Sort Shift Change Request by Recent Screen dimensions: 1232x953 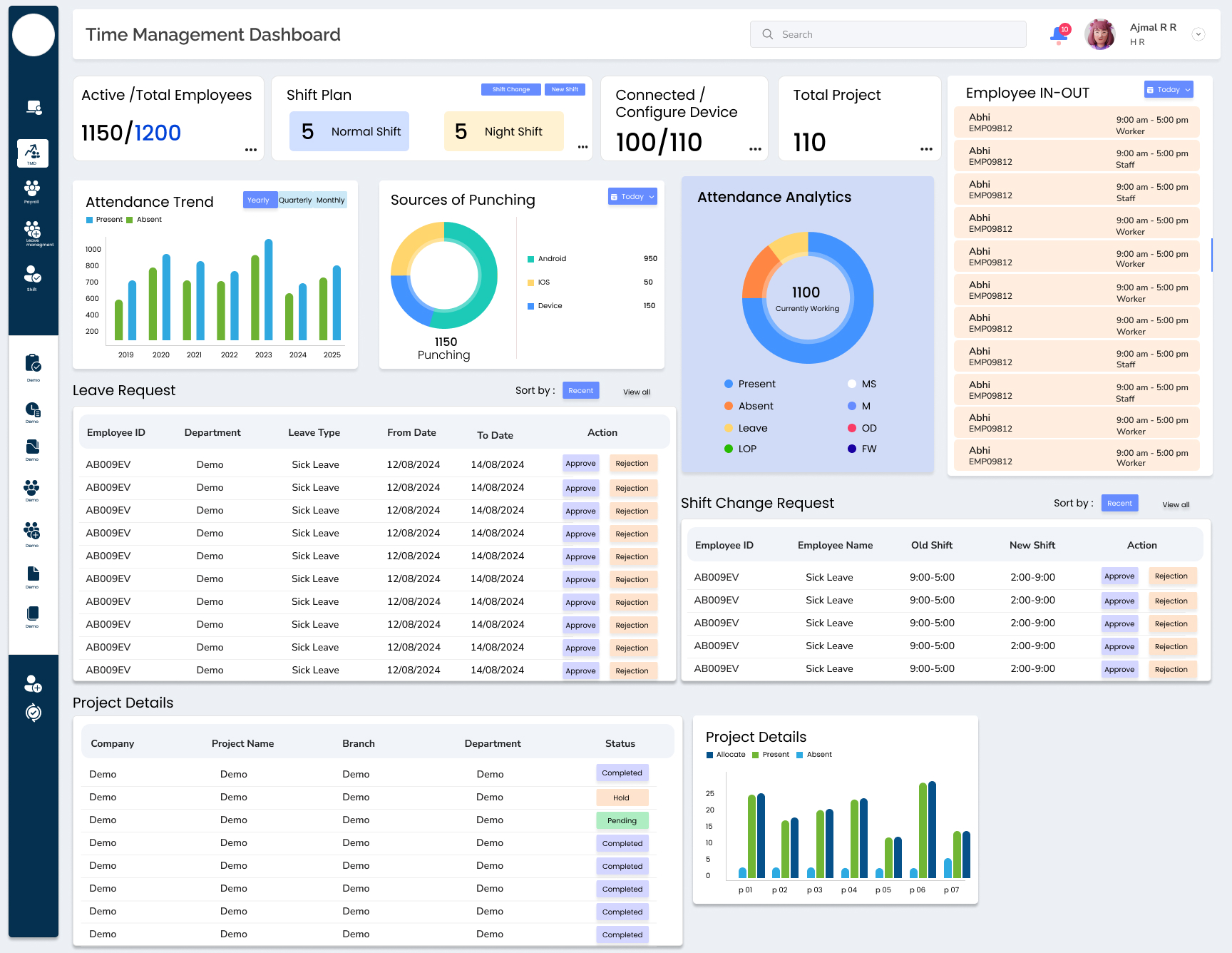[x=1119, y=503]
